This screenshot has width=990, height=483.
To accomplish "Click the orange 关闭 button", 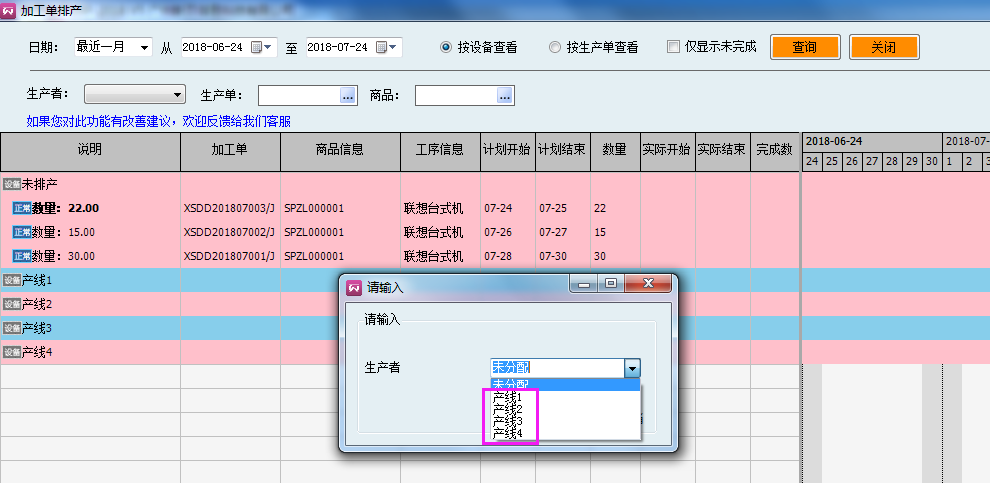I will click(883, 47).
